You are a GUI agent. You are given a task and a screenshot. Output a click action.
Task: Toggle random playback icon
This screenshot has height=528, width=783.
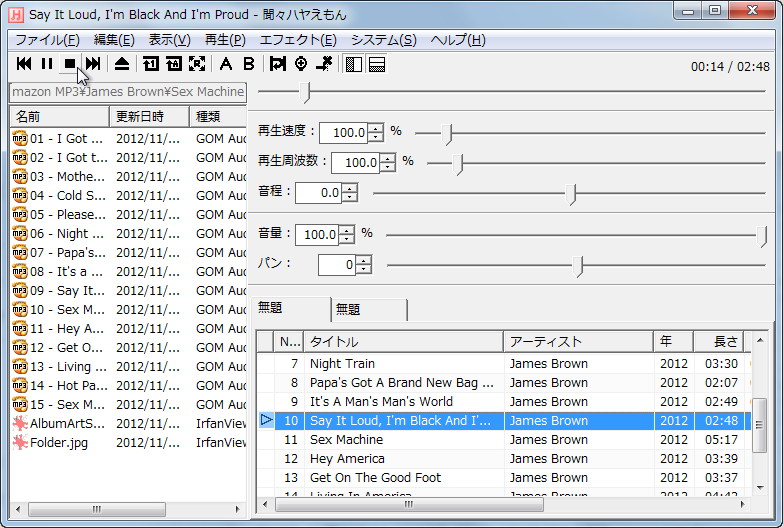point(197,63)
